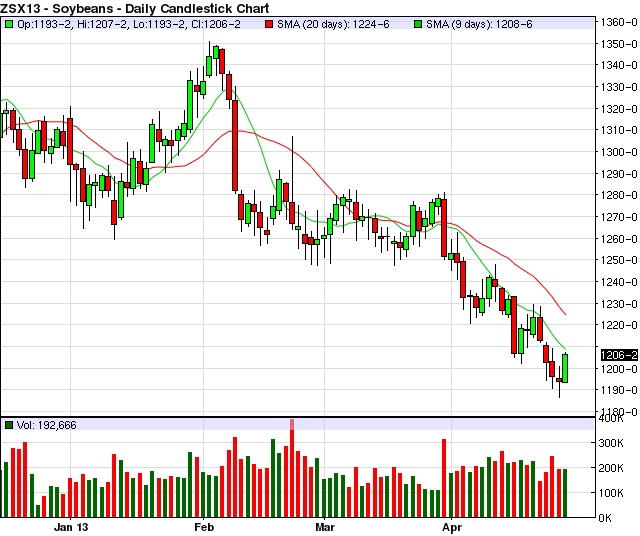Click the 1260-0 price axis label
Image resolution: width=640 pixels, height=536 pixels.
click(x=619, y=239)
